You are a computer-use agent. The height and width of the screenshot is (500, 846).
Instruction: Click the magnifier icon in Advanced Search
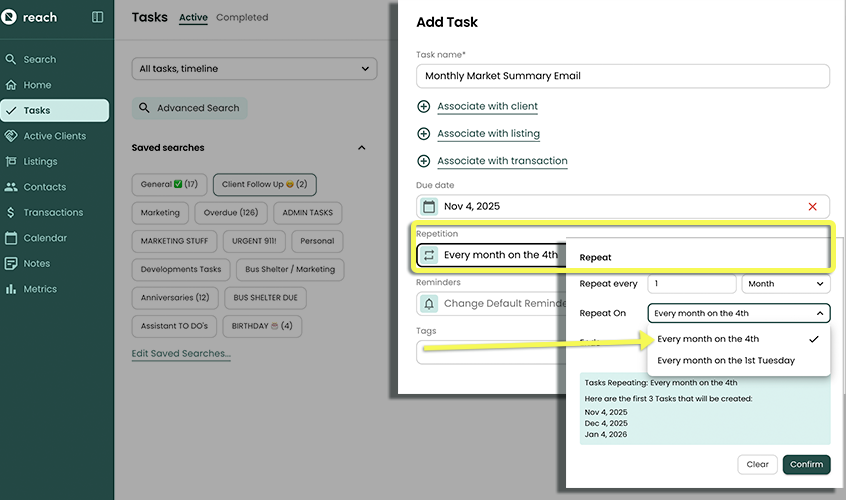click(x=145, y=108)
